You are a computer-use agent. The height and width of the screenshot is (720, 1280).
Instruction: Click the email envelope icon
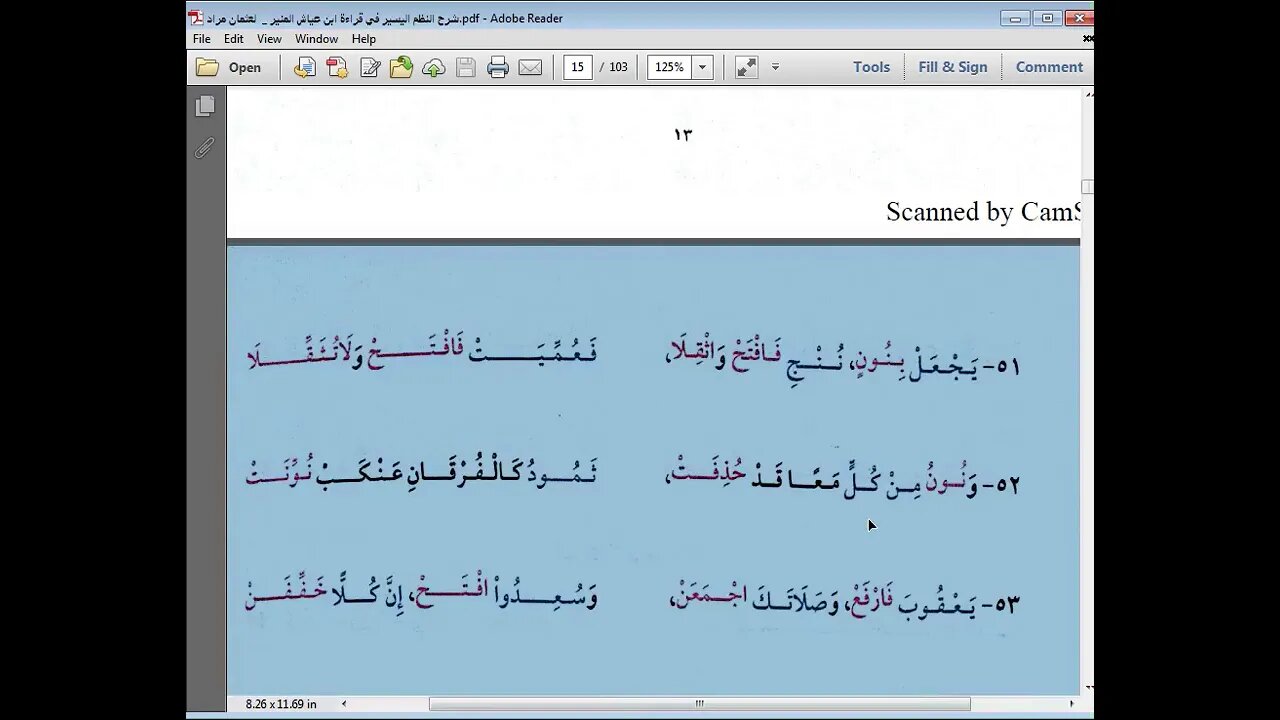tap(530, 67)
